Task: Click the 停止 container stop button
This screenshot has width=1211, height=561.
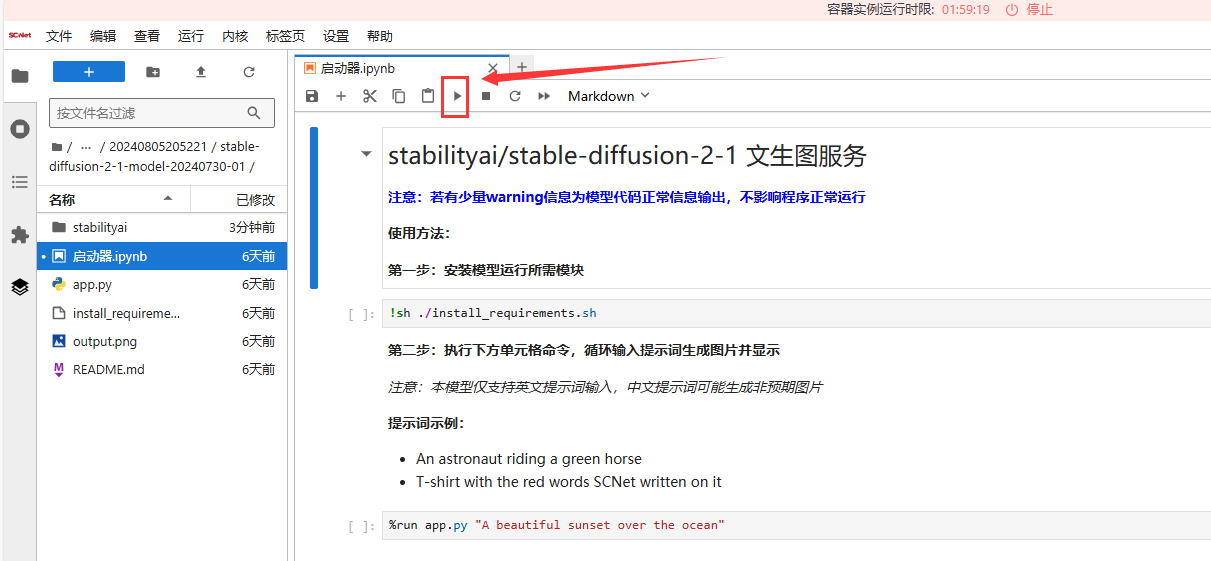Action: pos(1029,9)
